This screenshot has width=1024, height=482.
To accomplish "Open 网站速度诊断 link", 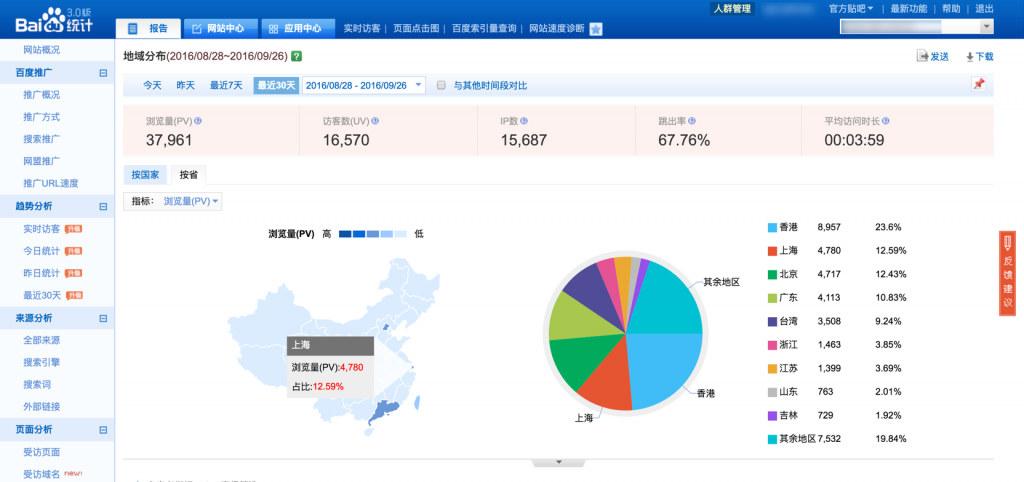I will point(556,29).
